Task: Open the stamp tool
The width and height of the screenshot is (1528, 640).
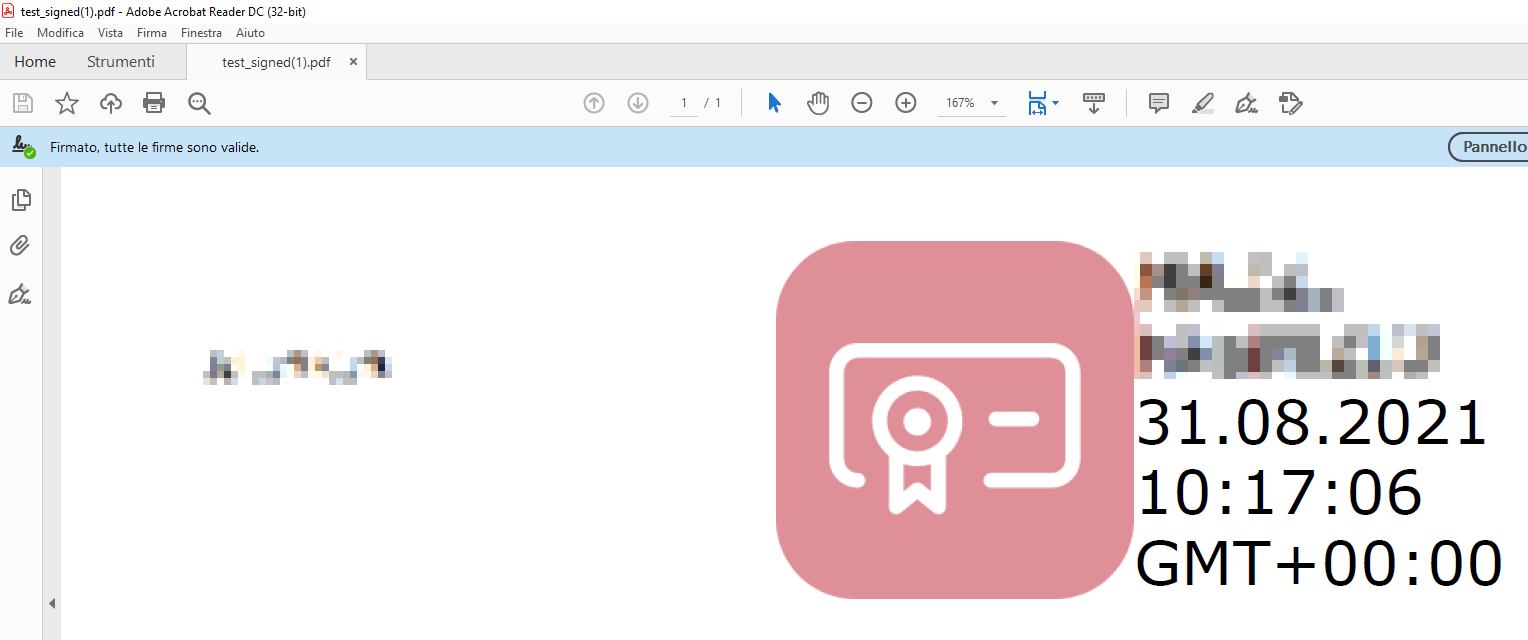Action: click(1291, 103)
